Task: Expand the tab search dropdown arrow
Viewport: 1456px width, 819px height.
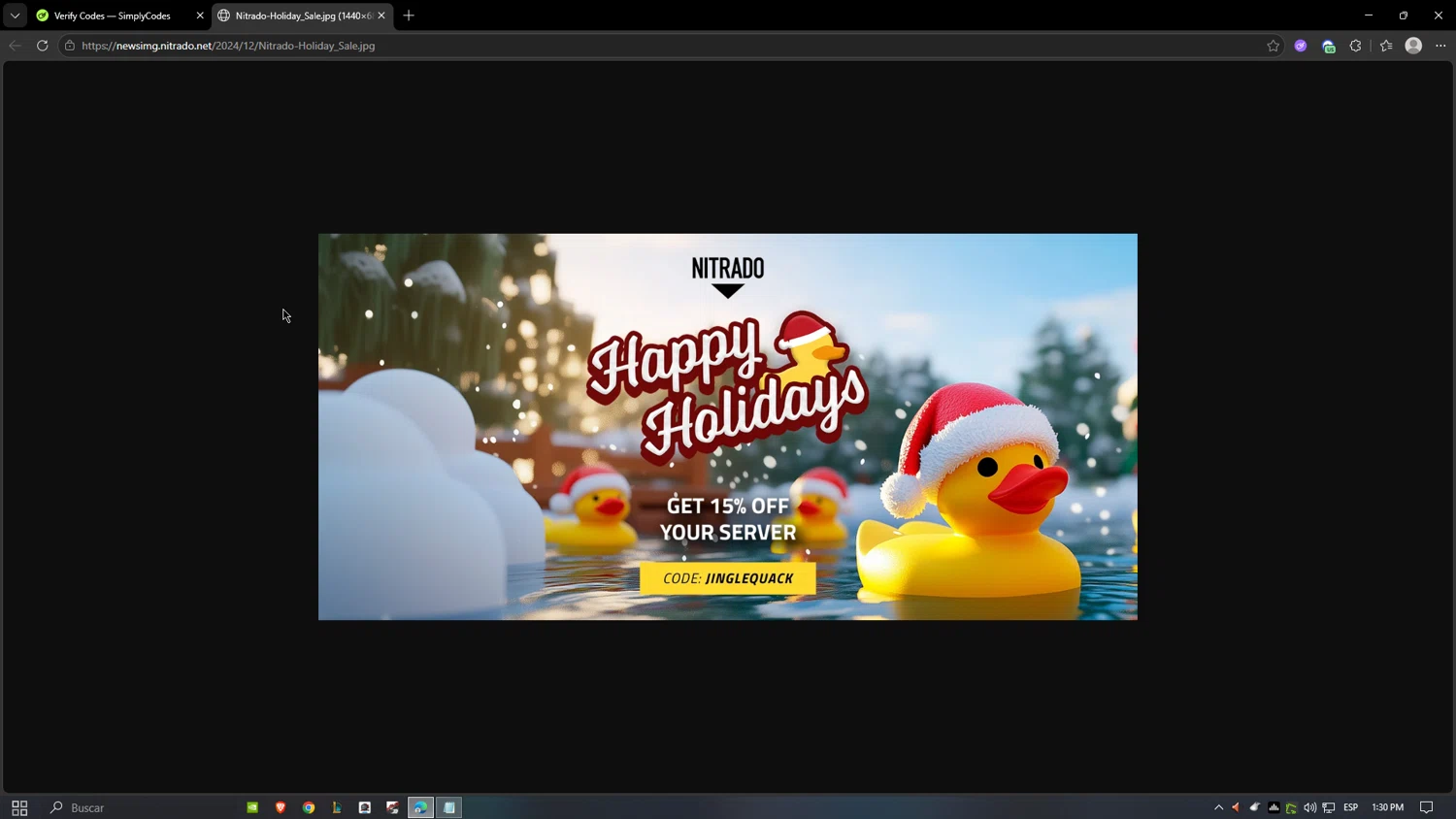Action: tap(15, 16)
